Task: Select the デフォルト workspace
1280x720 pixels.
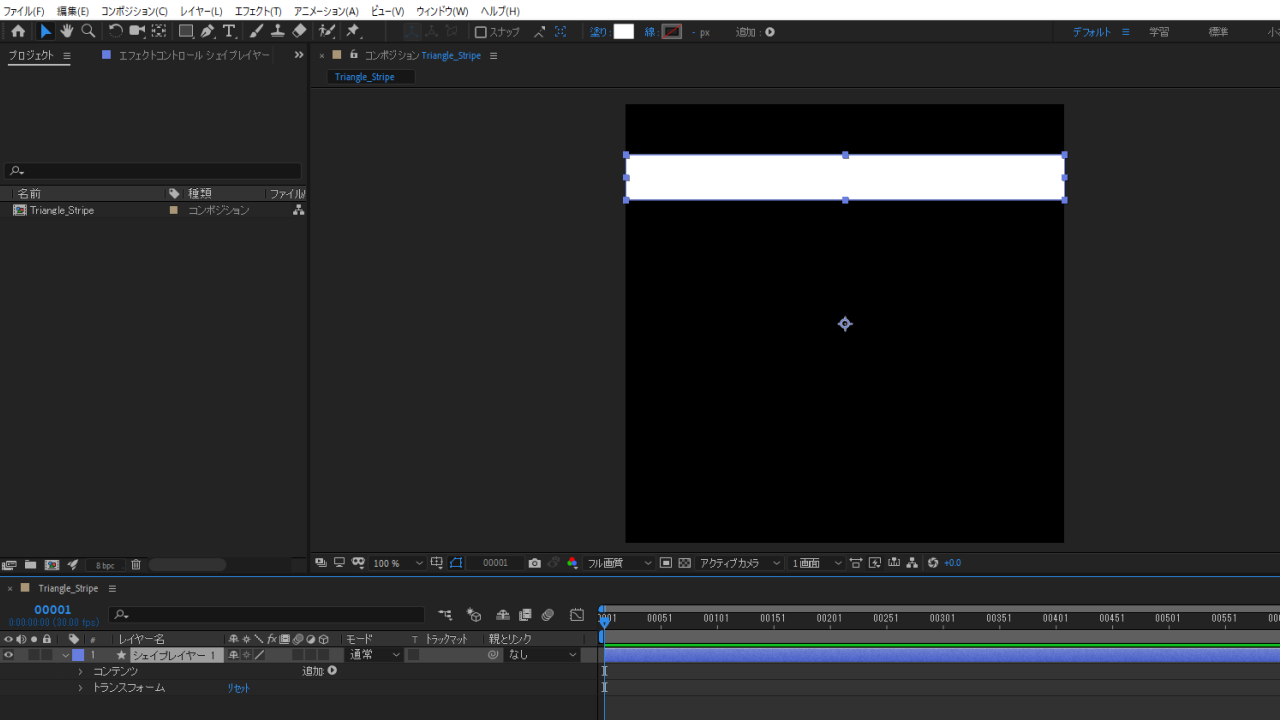Action: (1092, 32)
